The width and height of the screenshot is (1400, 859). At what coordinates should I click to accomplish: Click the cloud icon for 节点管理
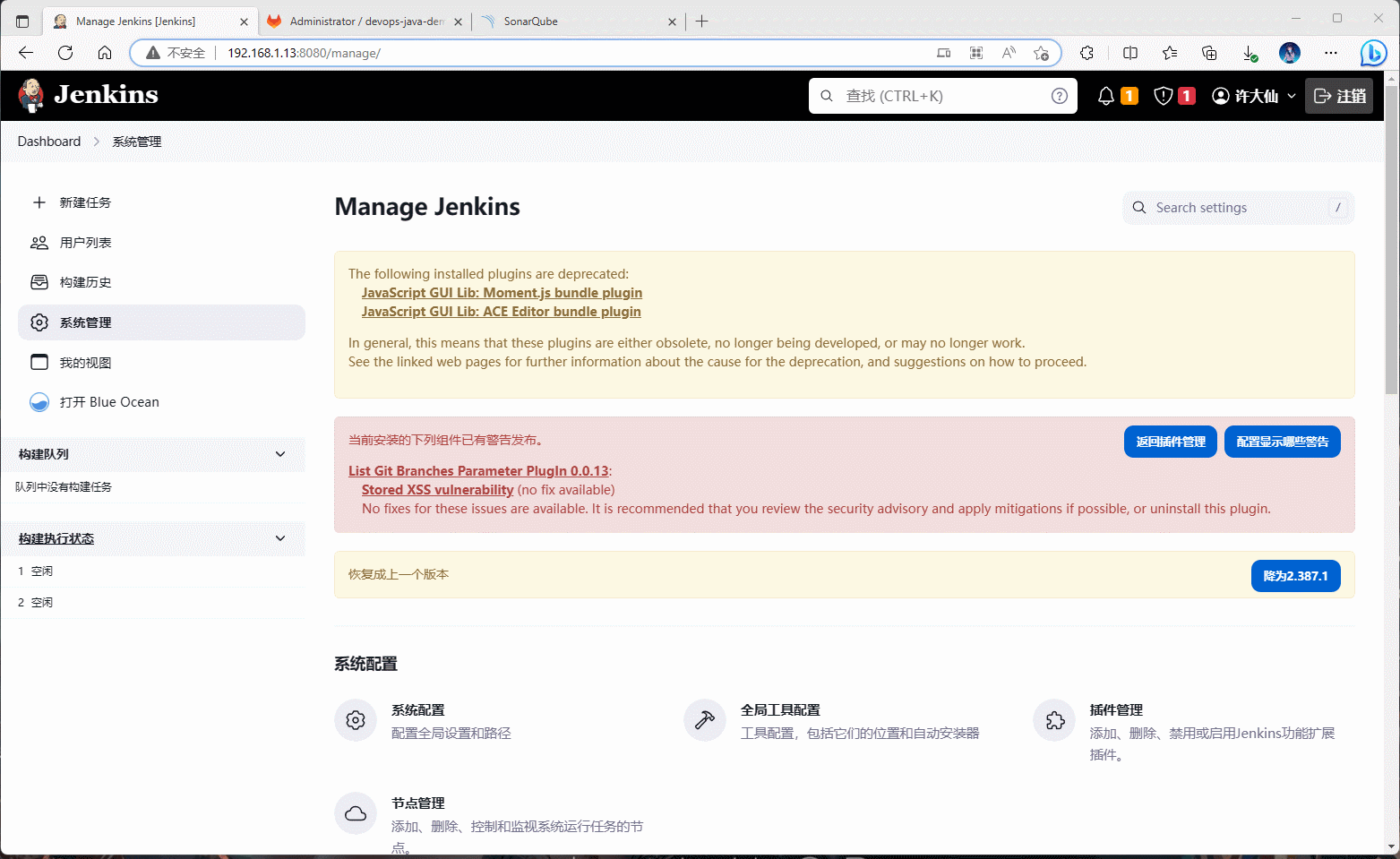pos(356,813)
